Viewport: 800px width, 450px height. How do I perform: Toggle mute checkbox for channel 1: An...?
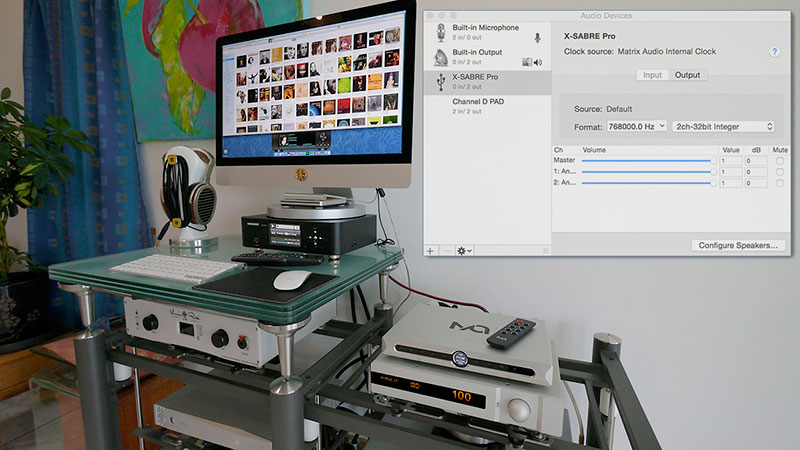[x=780, y=171]
